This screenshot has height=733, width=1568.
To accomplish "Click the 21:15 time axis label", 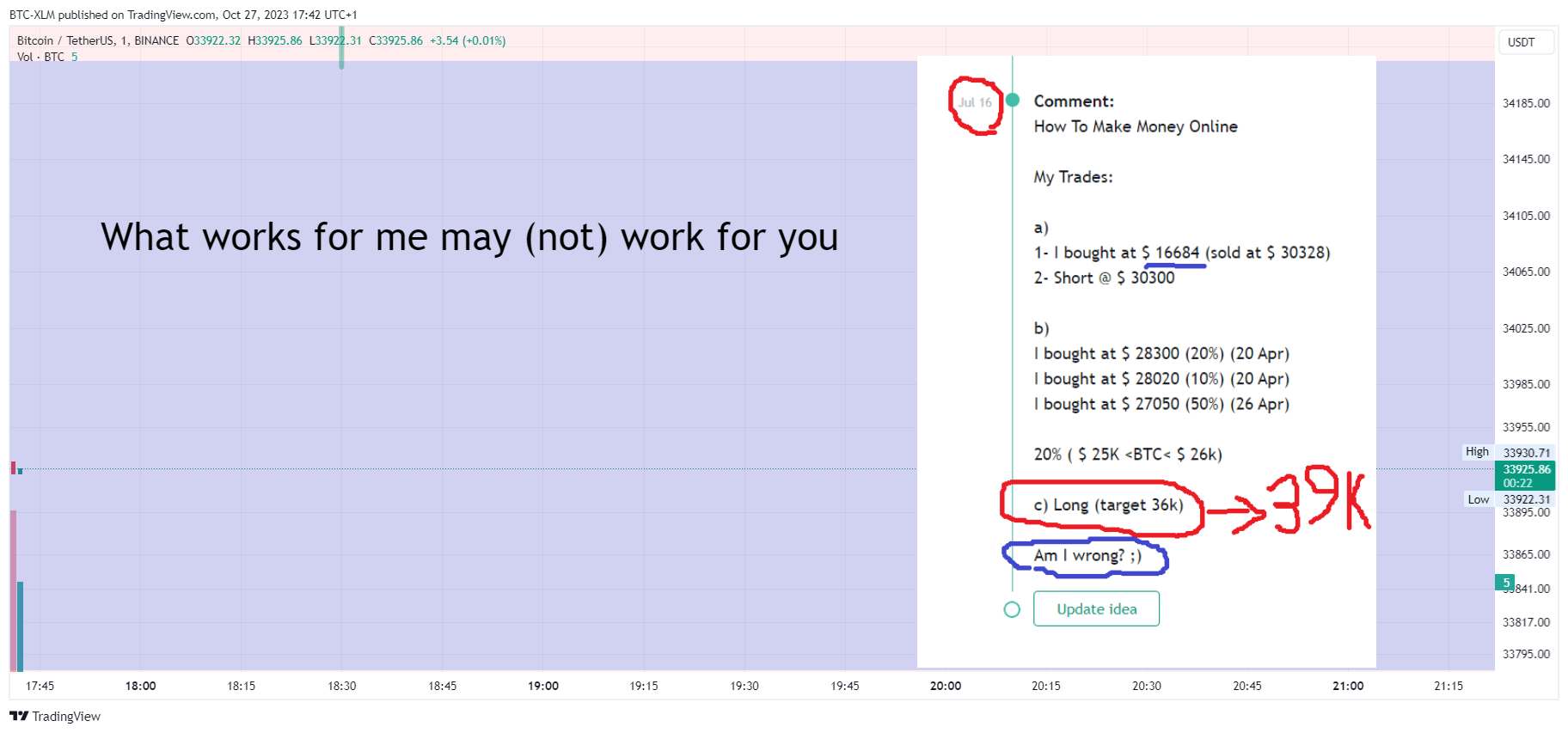I will pyautogui.click(x=1449, y=686).
